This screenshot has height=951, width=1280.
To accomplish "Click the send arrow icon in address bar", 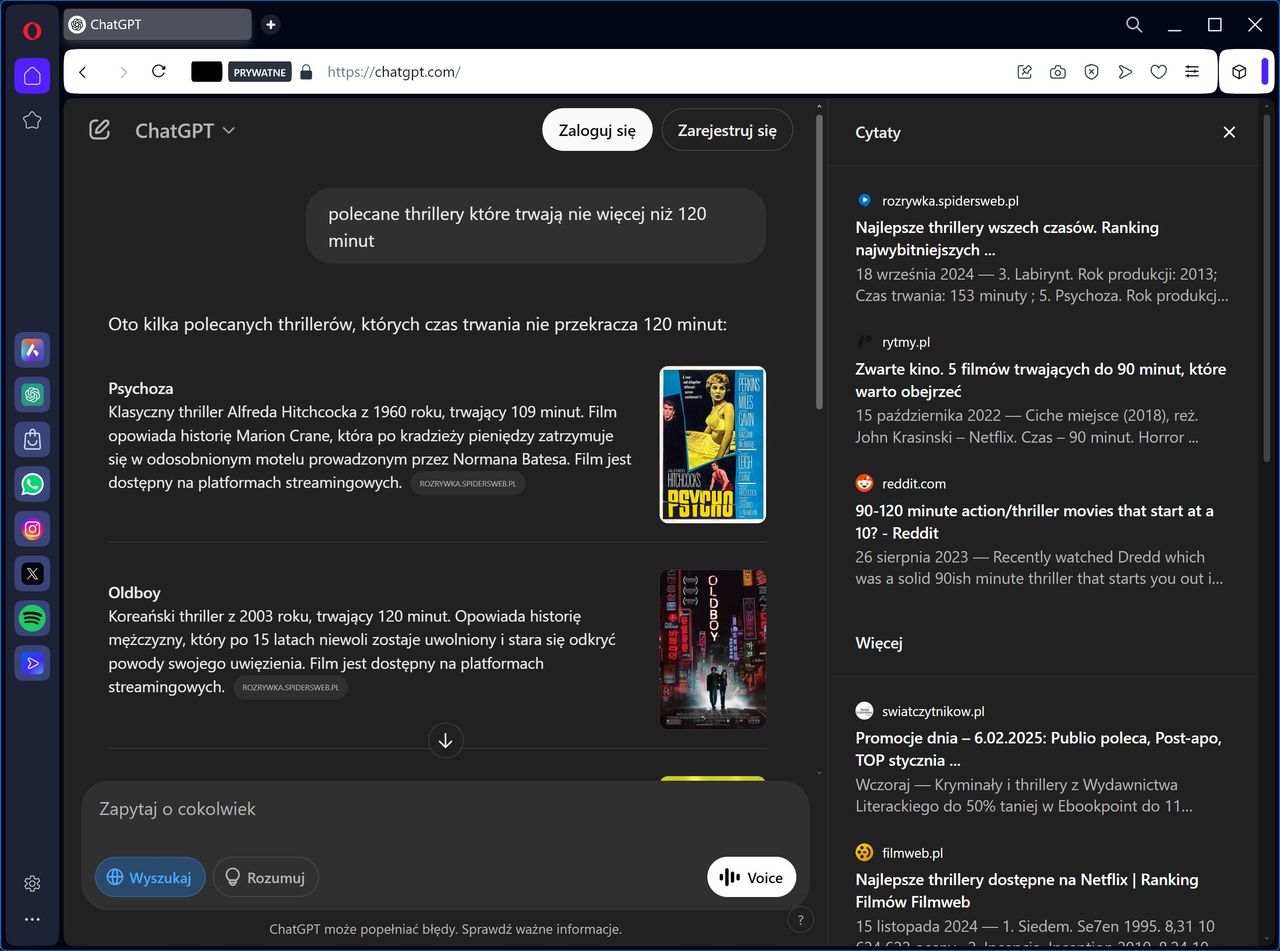I will (1125, 72).
